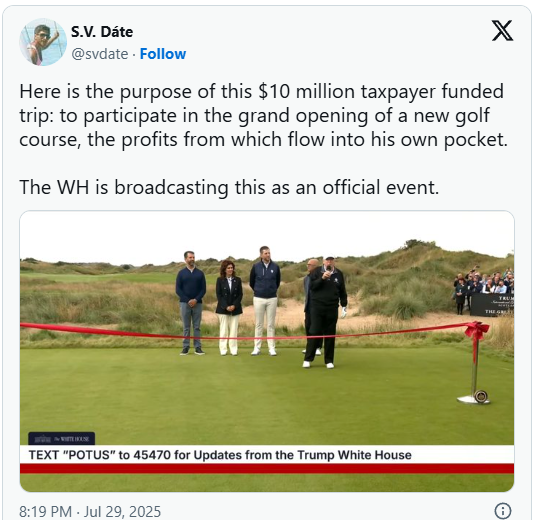Viewport: 542px width, 520px height.
Task: Click the TEXT "POTUS" to 45470 banner
Action: coord(220,455)
